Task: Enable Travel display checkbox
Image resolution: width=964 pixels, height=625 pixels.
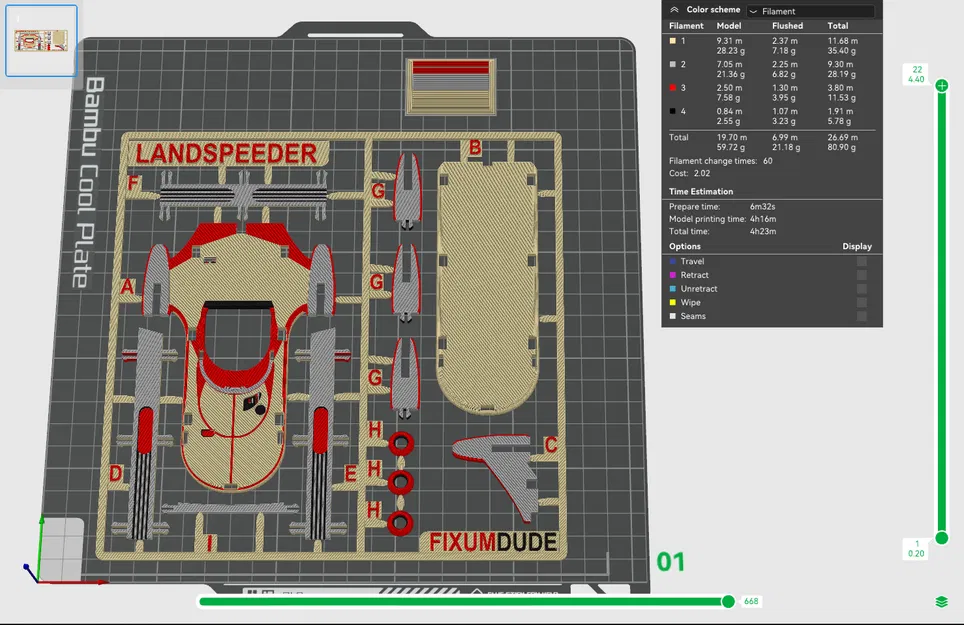Action: click(862, 261)
